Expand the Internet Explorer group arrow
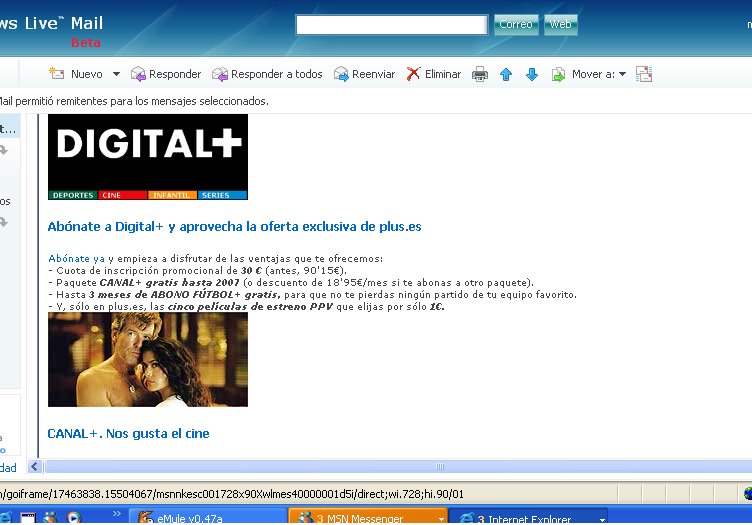This screenshot has width=752, height=525. tap(601, 520)
